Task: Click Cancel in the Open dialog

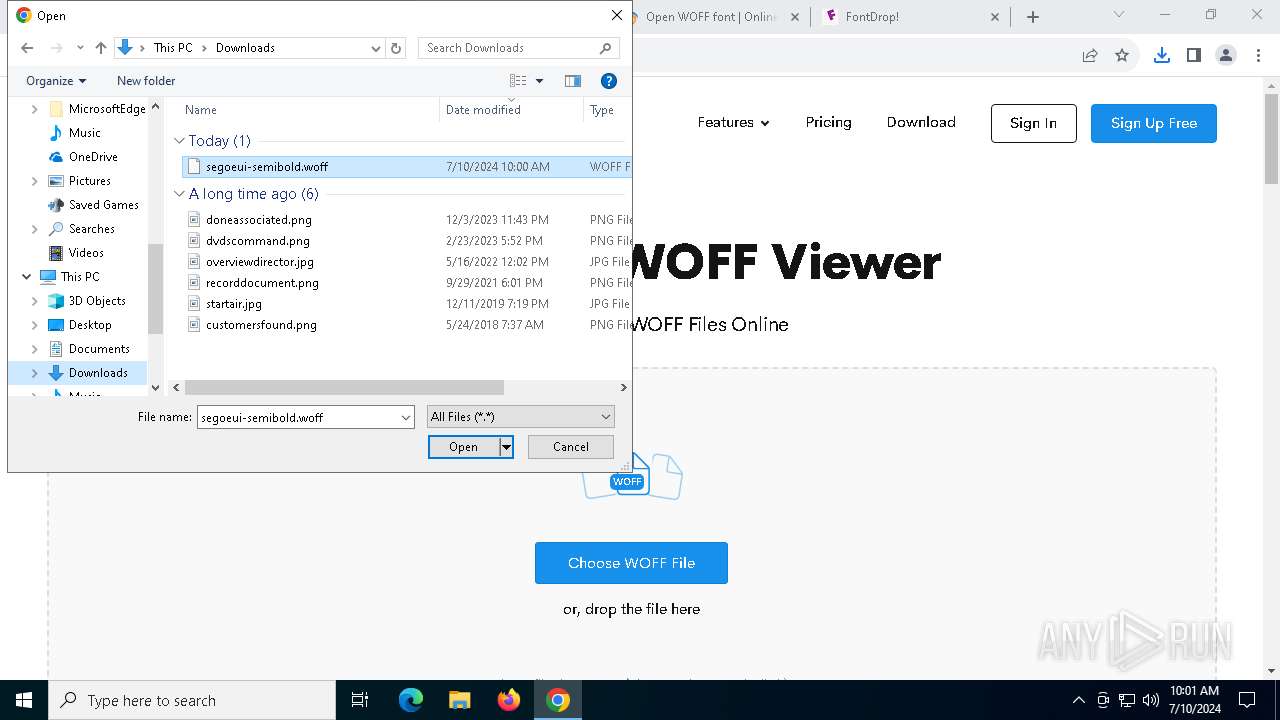Action: [571, 447]
